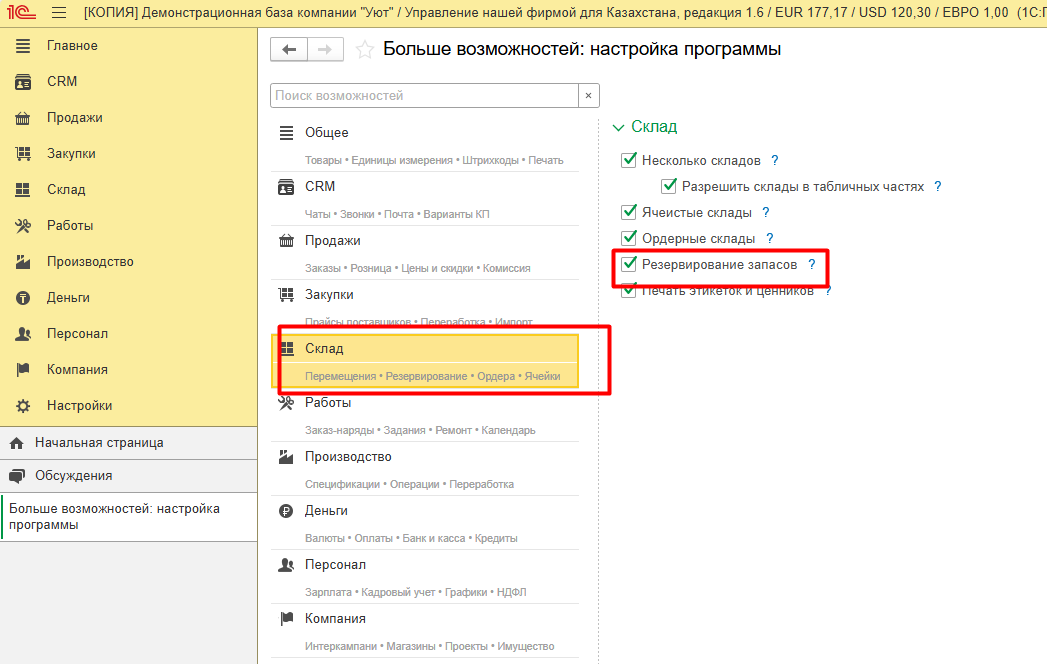Screen dimensions: 1047x664
Task: Toggle the Несколько складов checkbox
Action: pyautogui.click(x=629, y=160)
